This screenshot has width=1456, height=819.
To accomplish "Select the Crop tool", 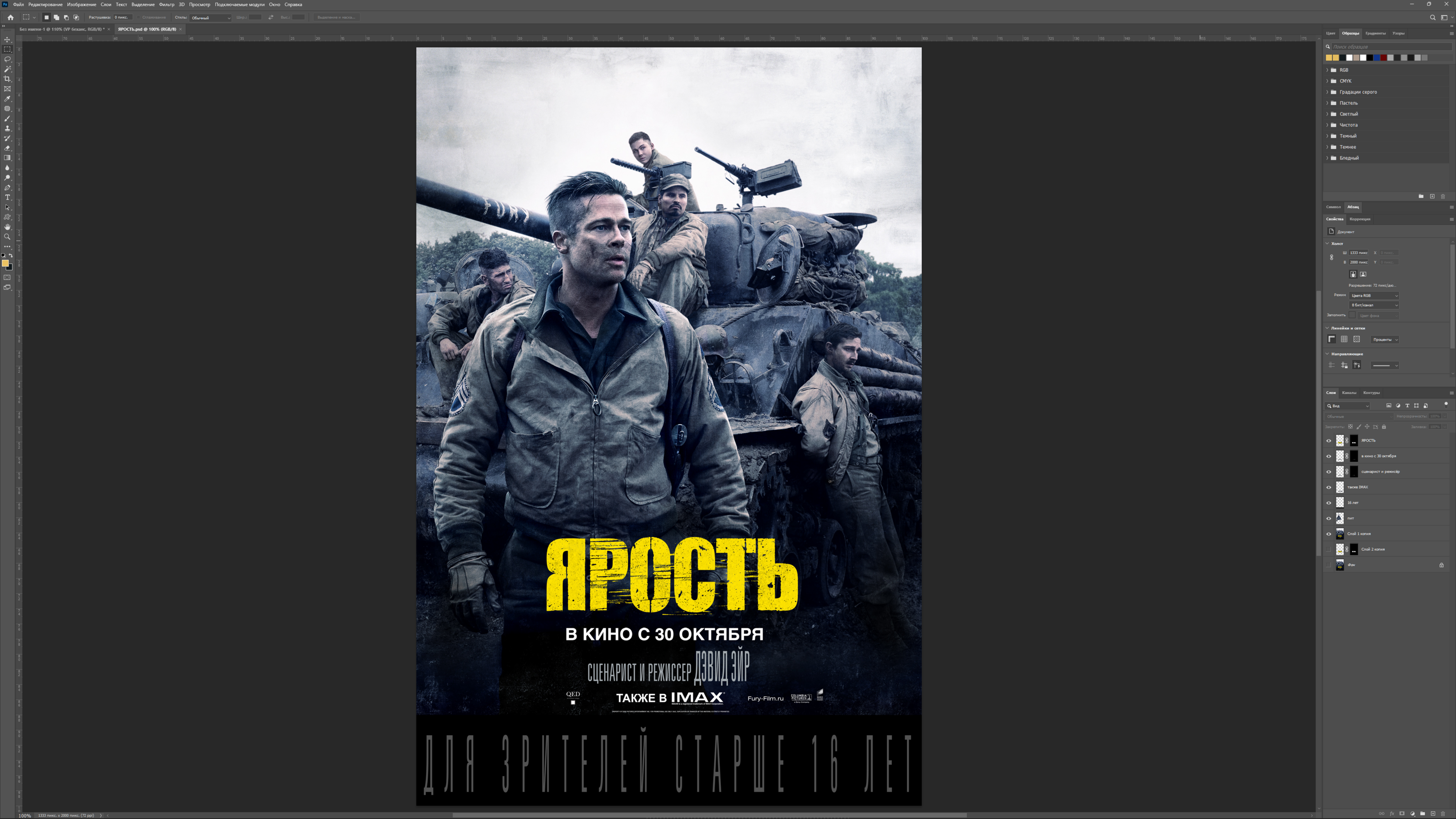I will [x=7, y=79].
